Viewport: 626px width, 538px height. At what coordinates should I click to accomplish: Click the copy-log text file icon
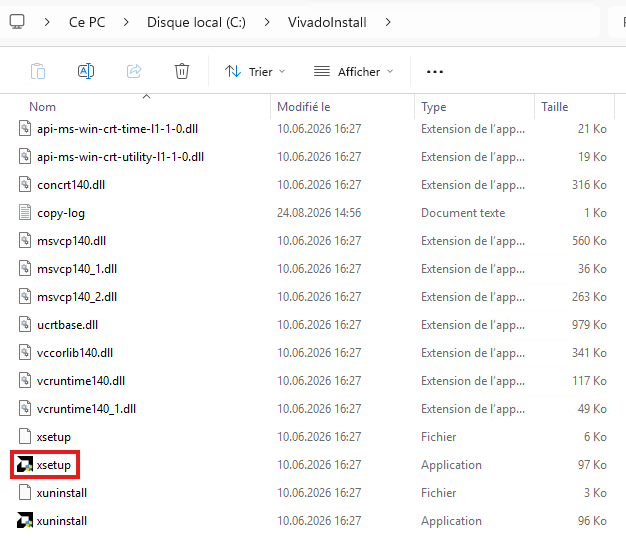point(25,212)
